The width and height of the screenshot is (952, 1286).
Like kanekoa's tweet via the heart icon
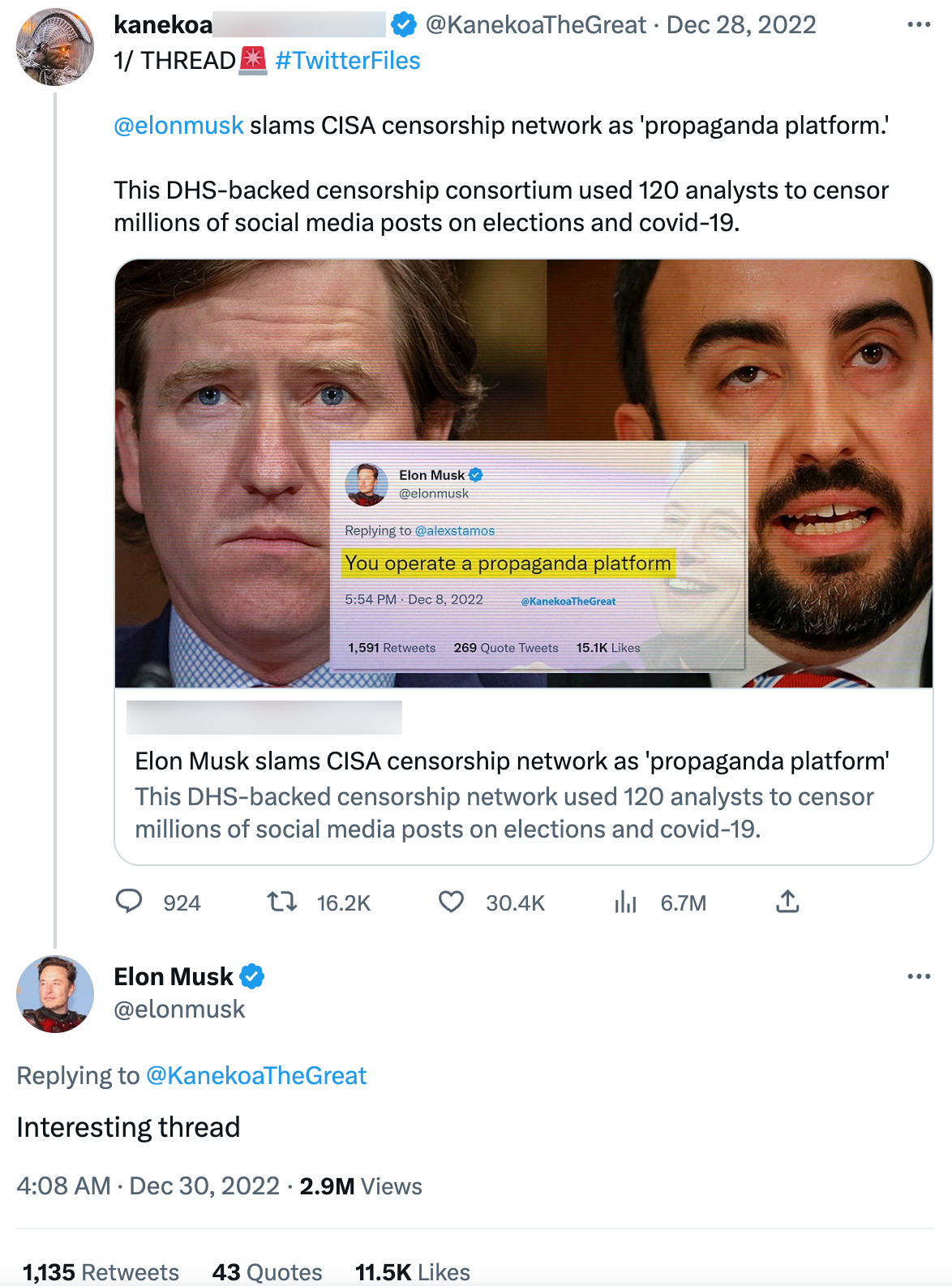pyautogui.click(x=452, y=902)
